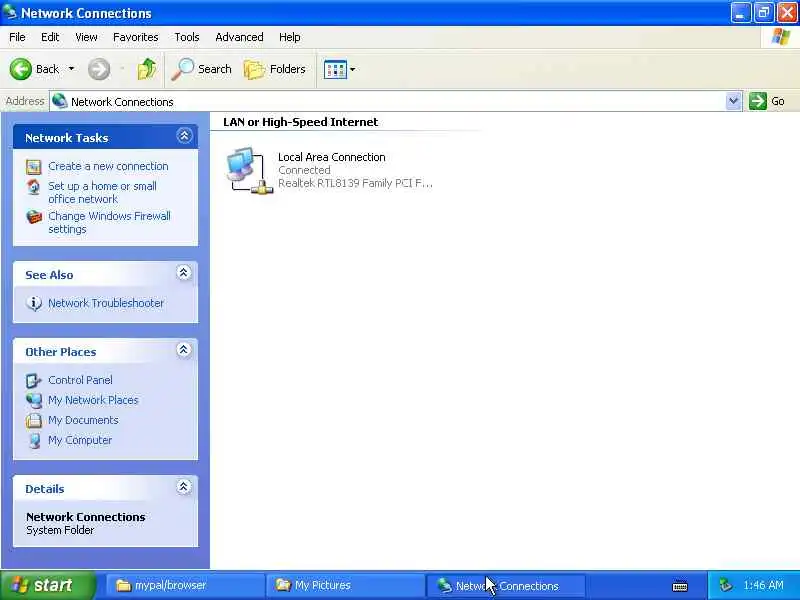Click the network tray icon
This screenshot has height=600, width=800.
coord(725,585)
